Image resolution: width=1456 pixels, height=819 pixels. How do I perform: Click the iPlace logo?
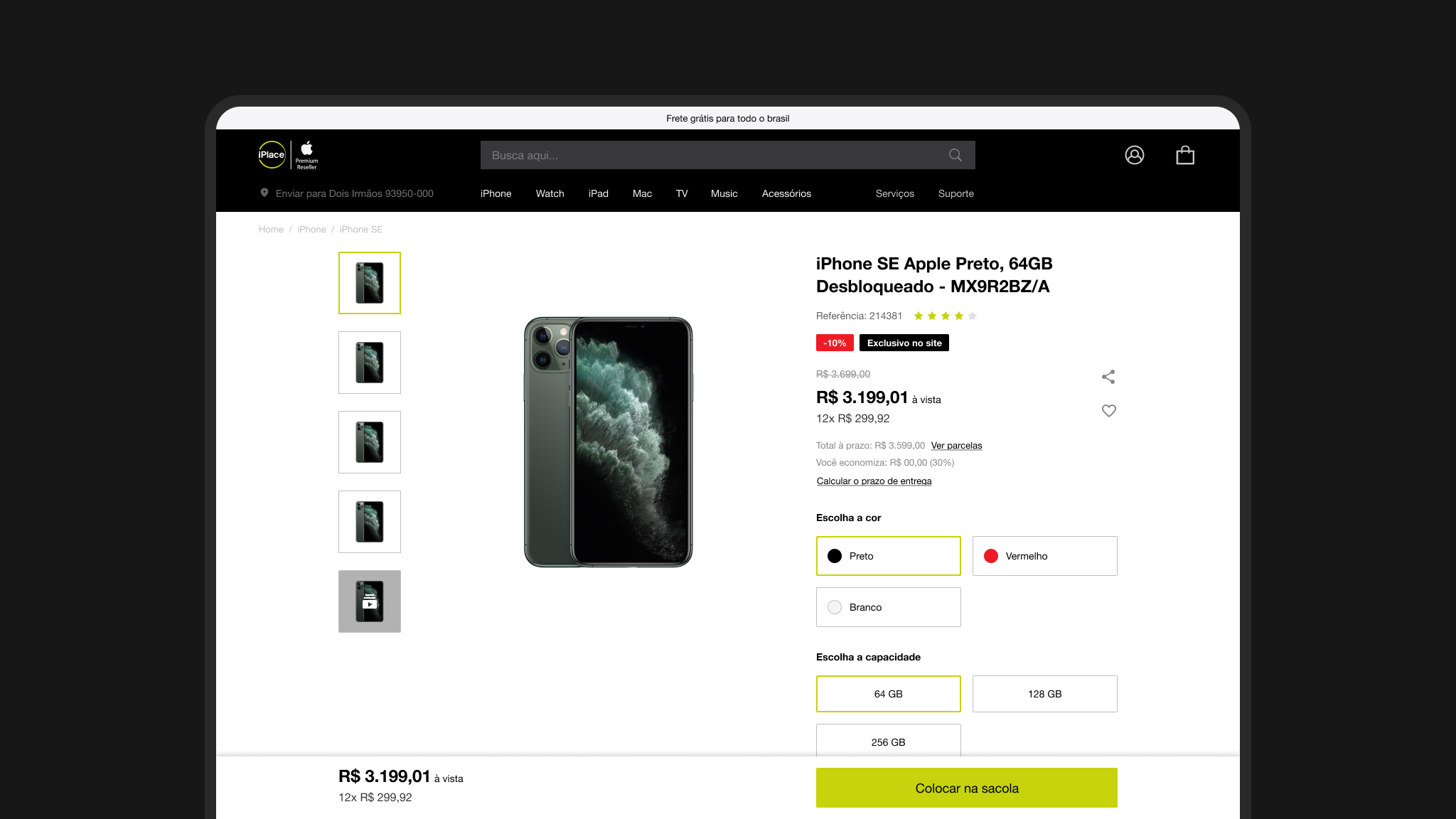pyautogui.click(x=272, y=154)
